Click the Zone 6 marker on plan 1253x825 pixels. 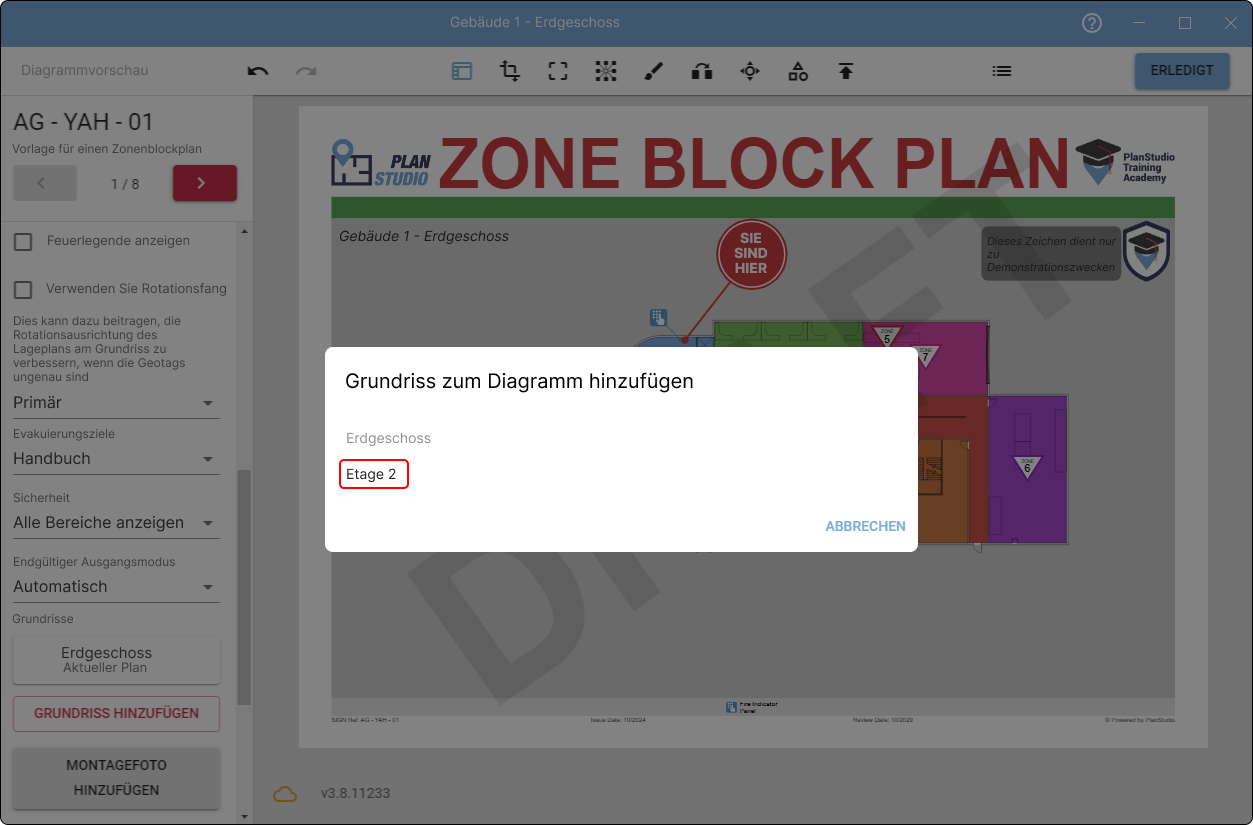click(x=1027, y=466)
